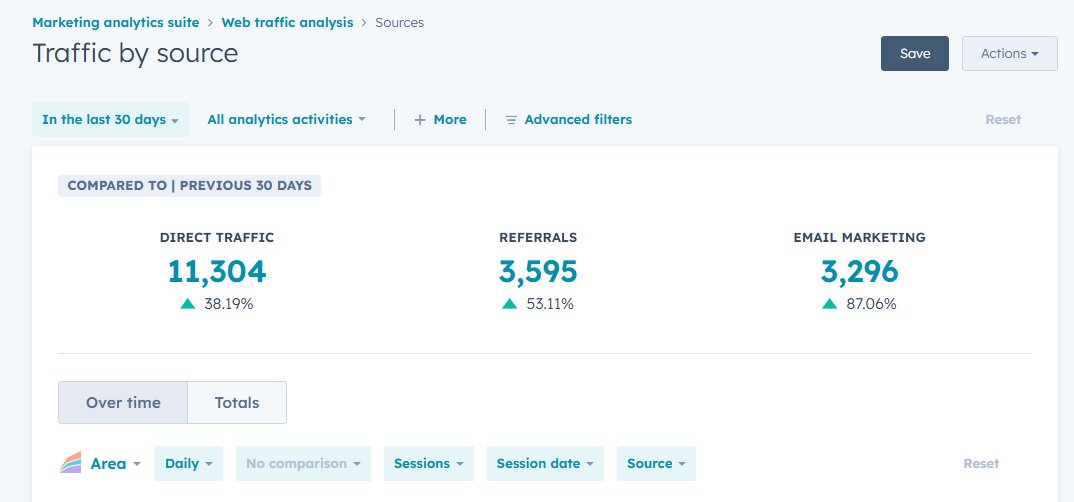Click the Sources breadcrumb text
Viewport: 1074px width, 502px height.
[399, 23]
